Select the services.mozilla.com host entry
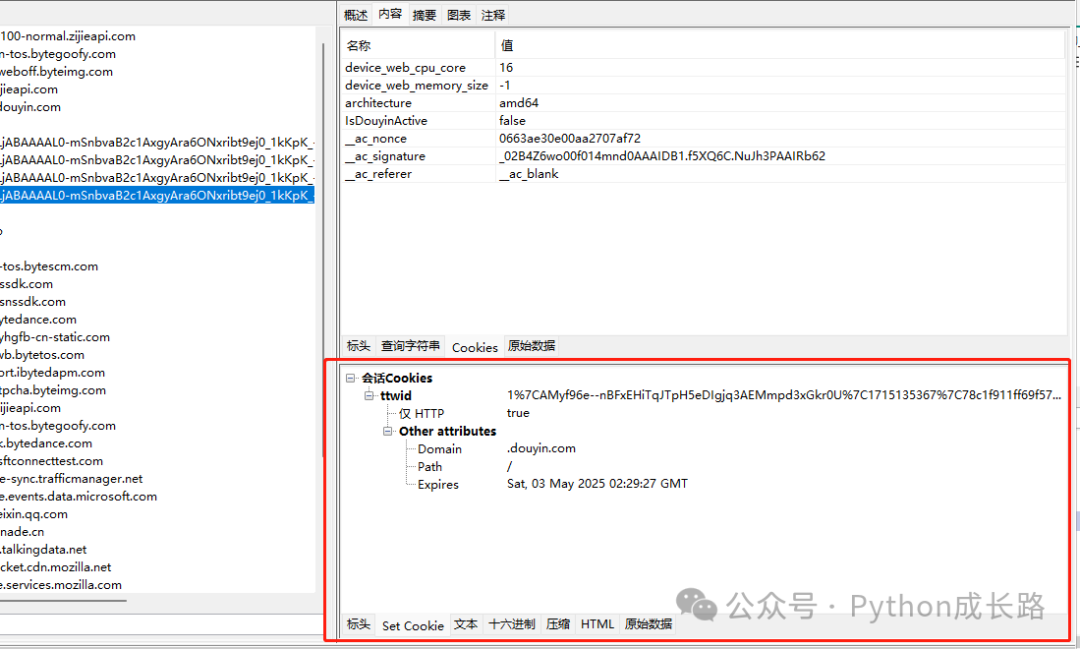The width and height of the screenshot is (1080, 649). point(61,586)
